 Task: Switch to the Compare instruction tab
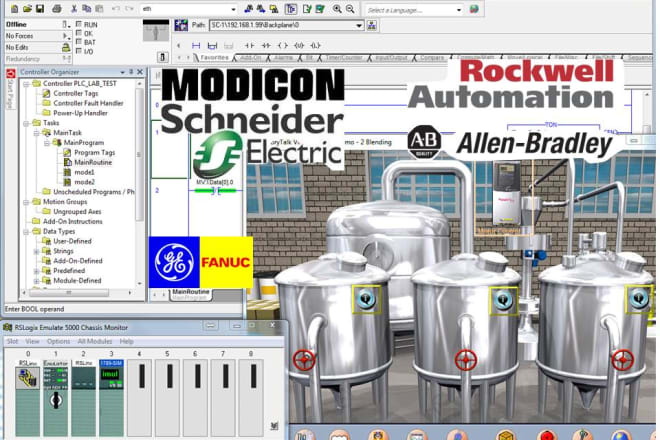[431, 57]
